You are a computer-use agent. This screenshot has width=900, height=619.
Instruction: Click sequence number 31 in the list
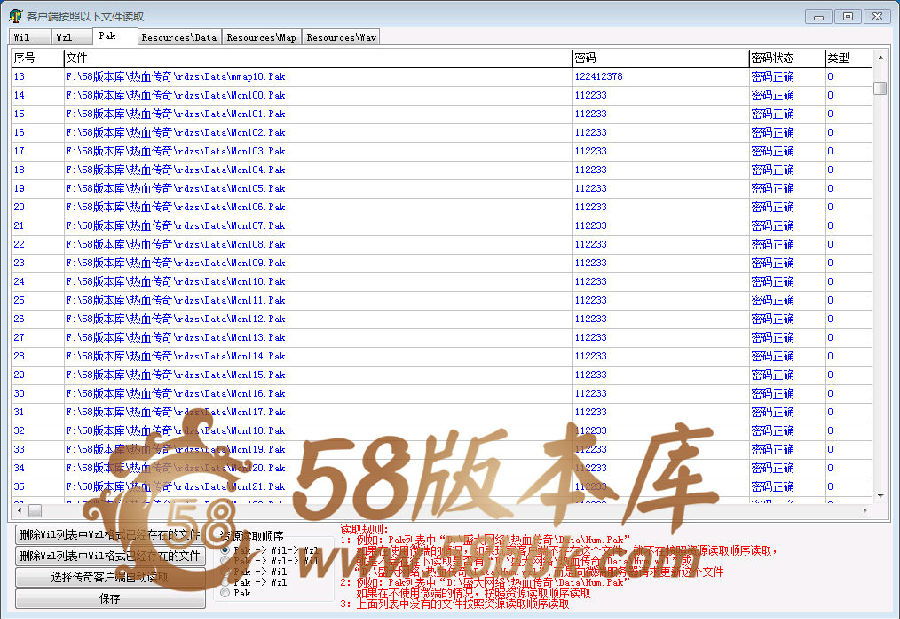click(19, 412)
